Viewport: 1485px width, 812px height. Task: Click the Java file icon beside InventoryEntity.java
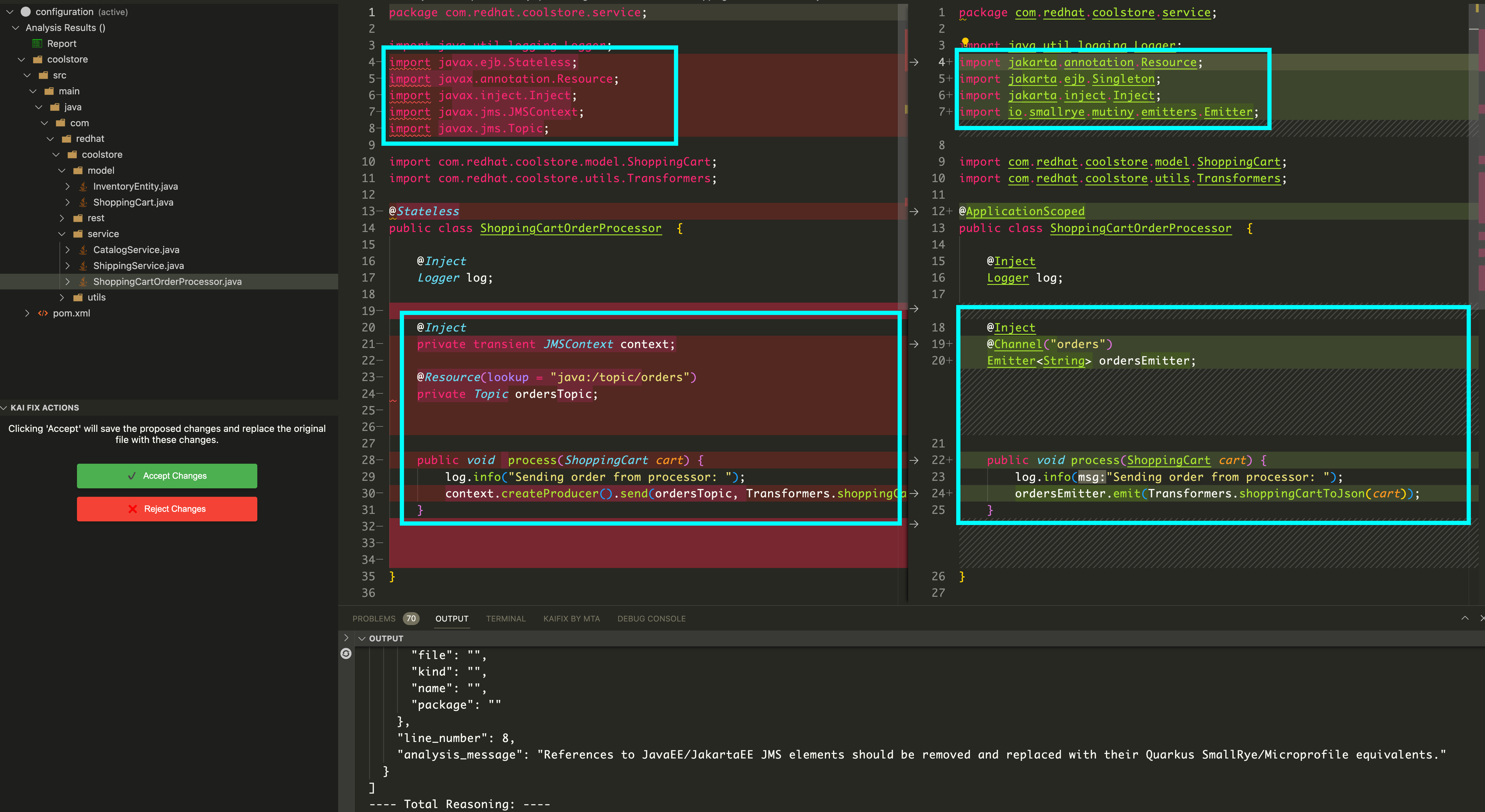pos(84,186)
